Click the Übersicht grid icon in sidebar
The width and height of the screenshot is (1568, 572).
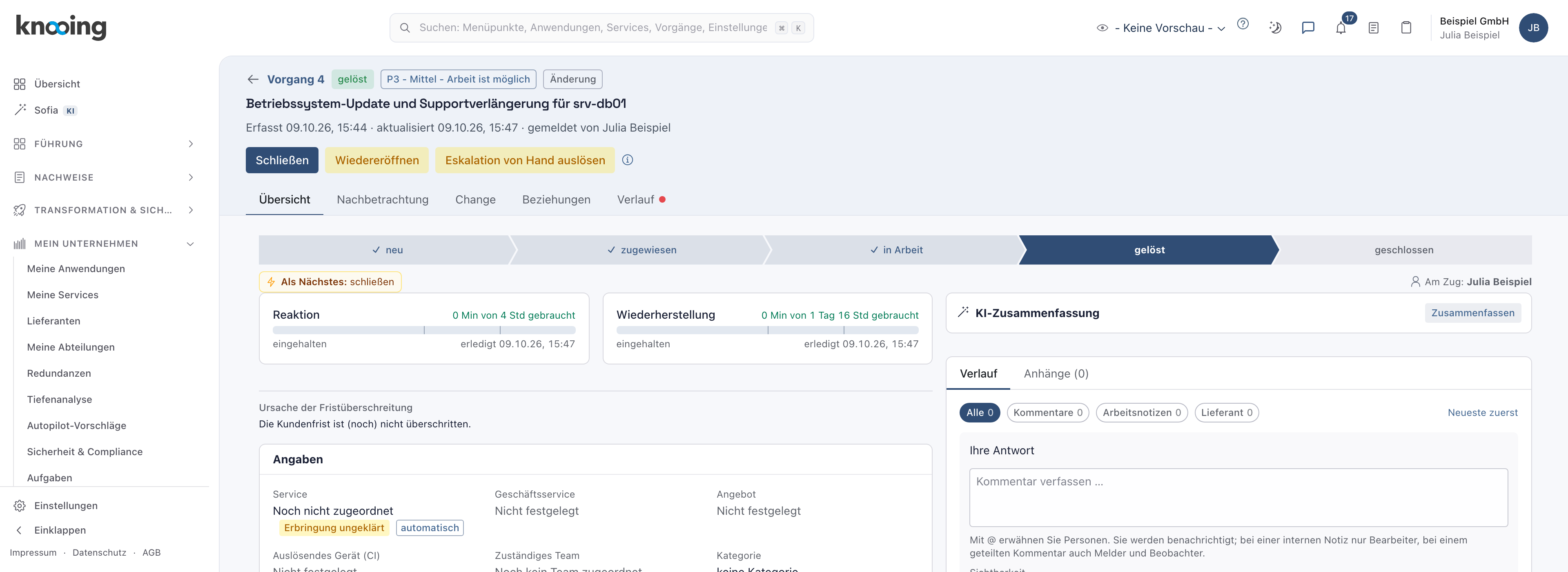20,83
